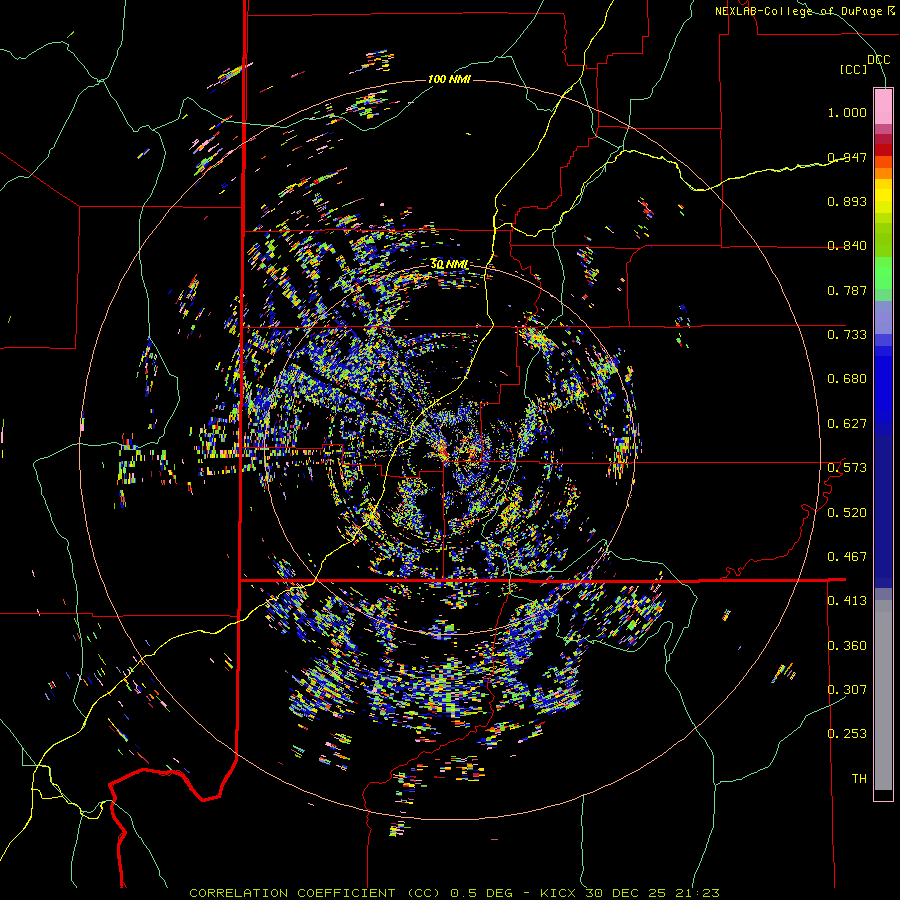This screenshot has height=900, width=900.
Task: Click the NEXLAB-College of DuPage label
Action: pos(800,11)
